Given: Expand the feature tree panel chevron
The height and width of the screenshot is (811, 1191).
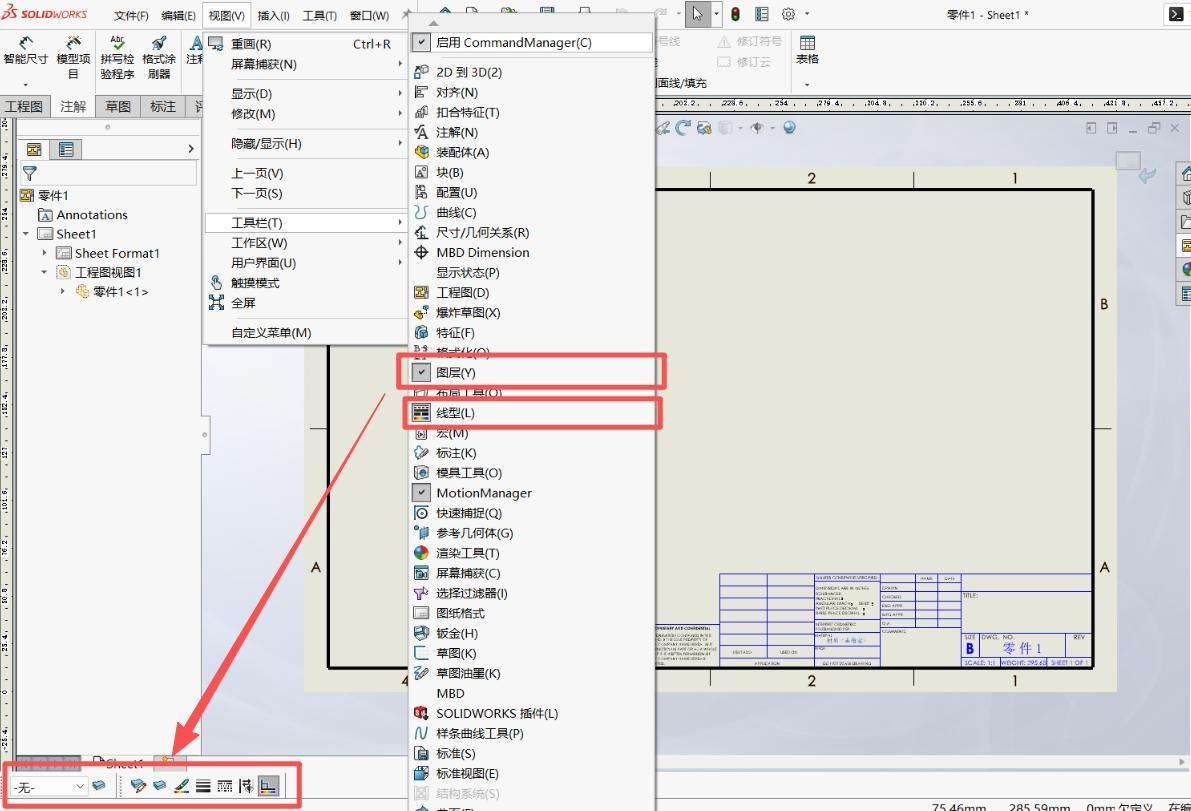Looking at the screenshot, I should 191,149.
